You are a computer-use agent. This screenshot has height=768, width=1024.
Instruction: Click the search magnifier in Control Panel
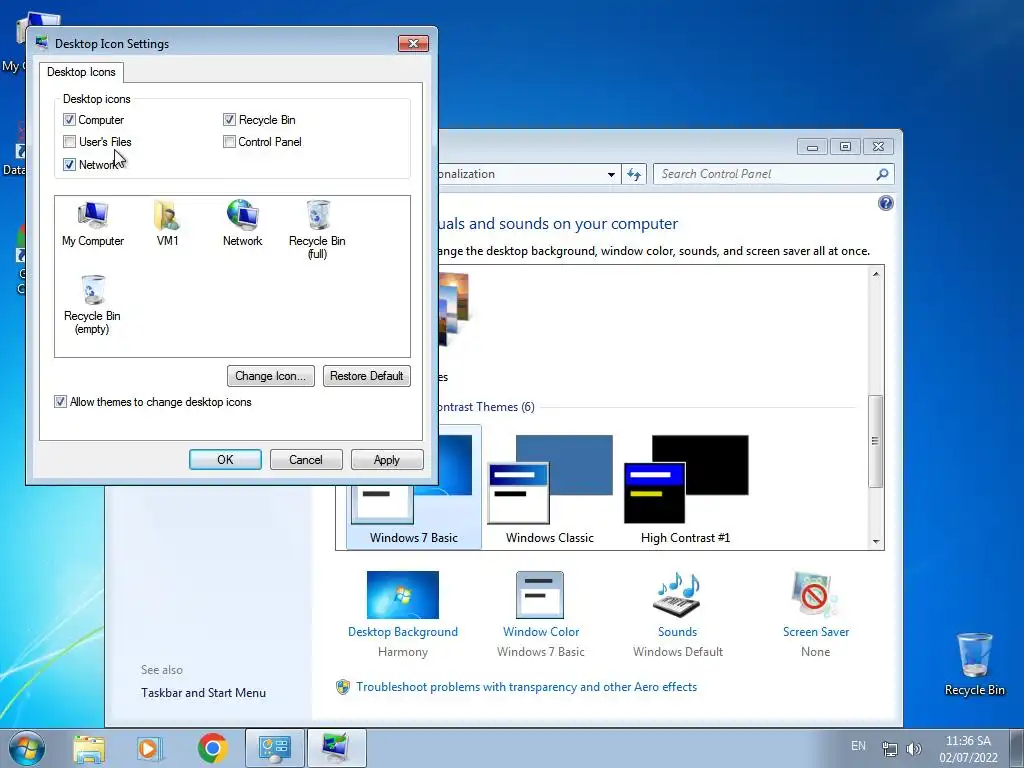tap(882, 174)
